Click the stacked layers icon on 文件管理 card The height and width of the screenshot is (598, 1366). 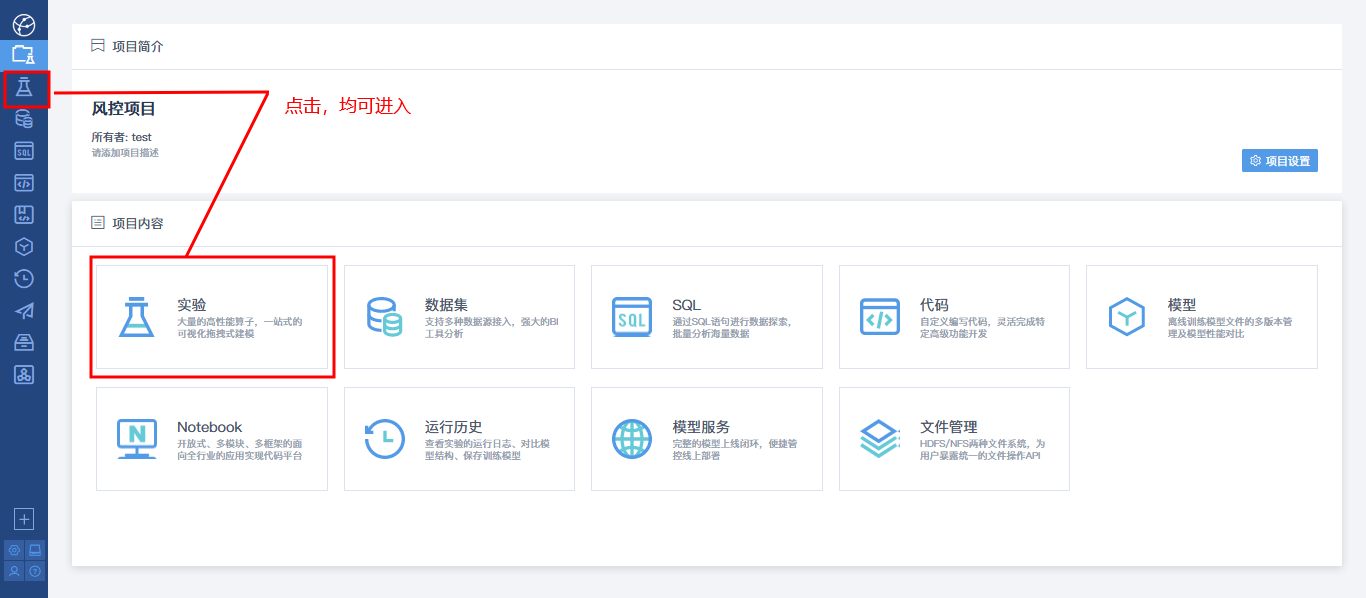click(880, 439)
